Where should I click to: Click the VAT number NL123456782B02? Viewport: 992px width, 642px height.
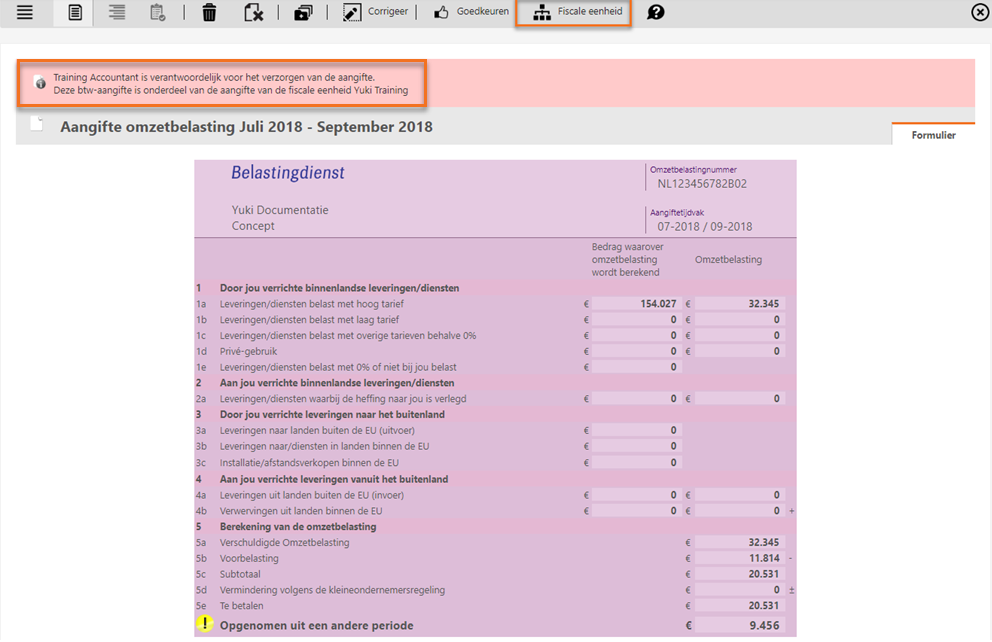click(702, 184)
